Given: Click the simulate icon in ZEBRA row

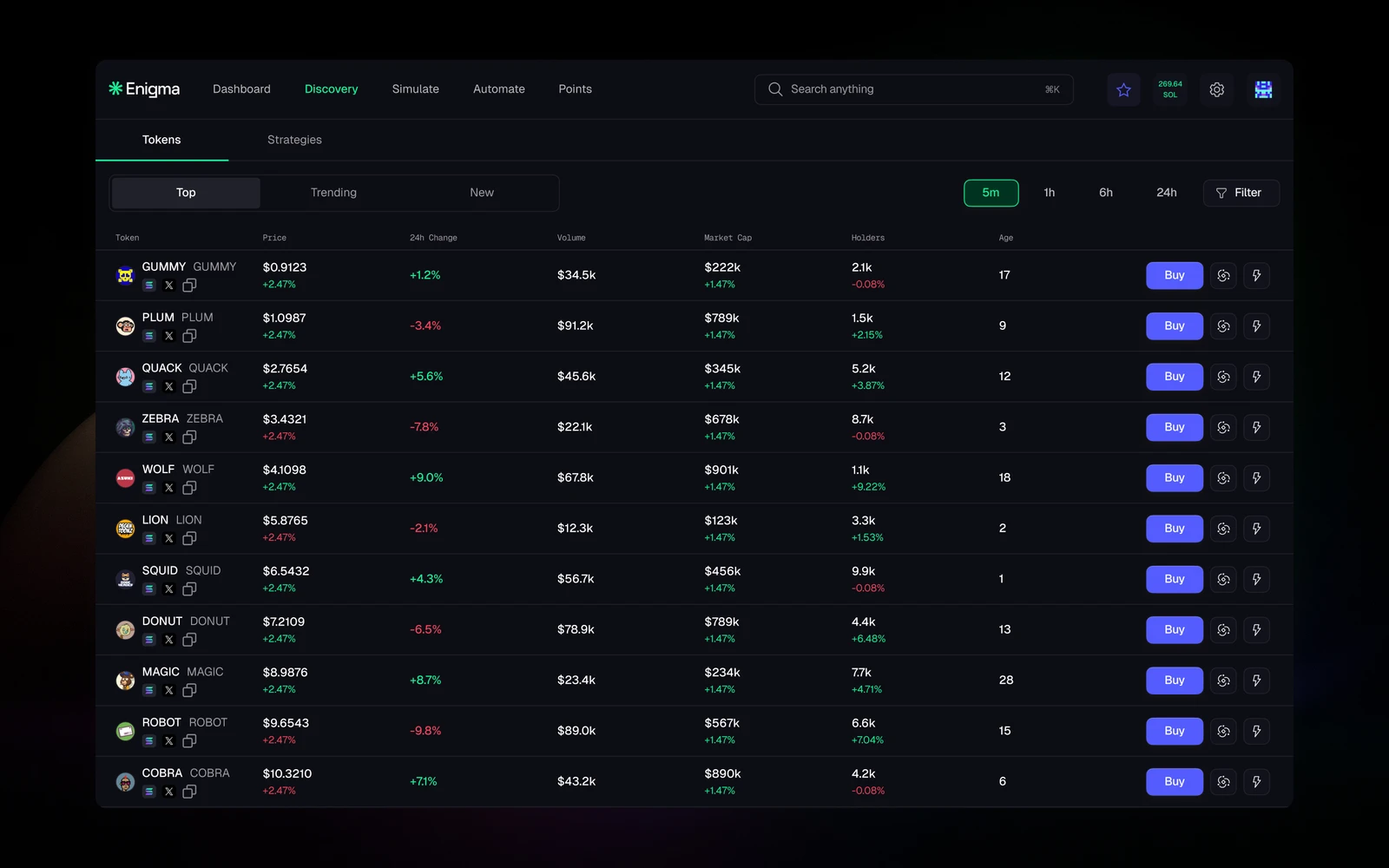Looking at the screenshot, I should click(1223, 427).
